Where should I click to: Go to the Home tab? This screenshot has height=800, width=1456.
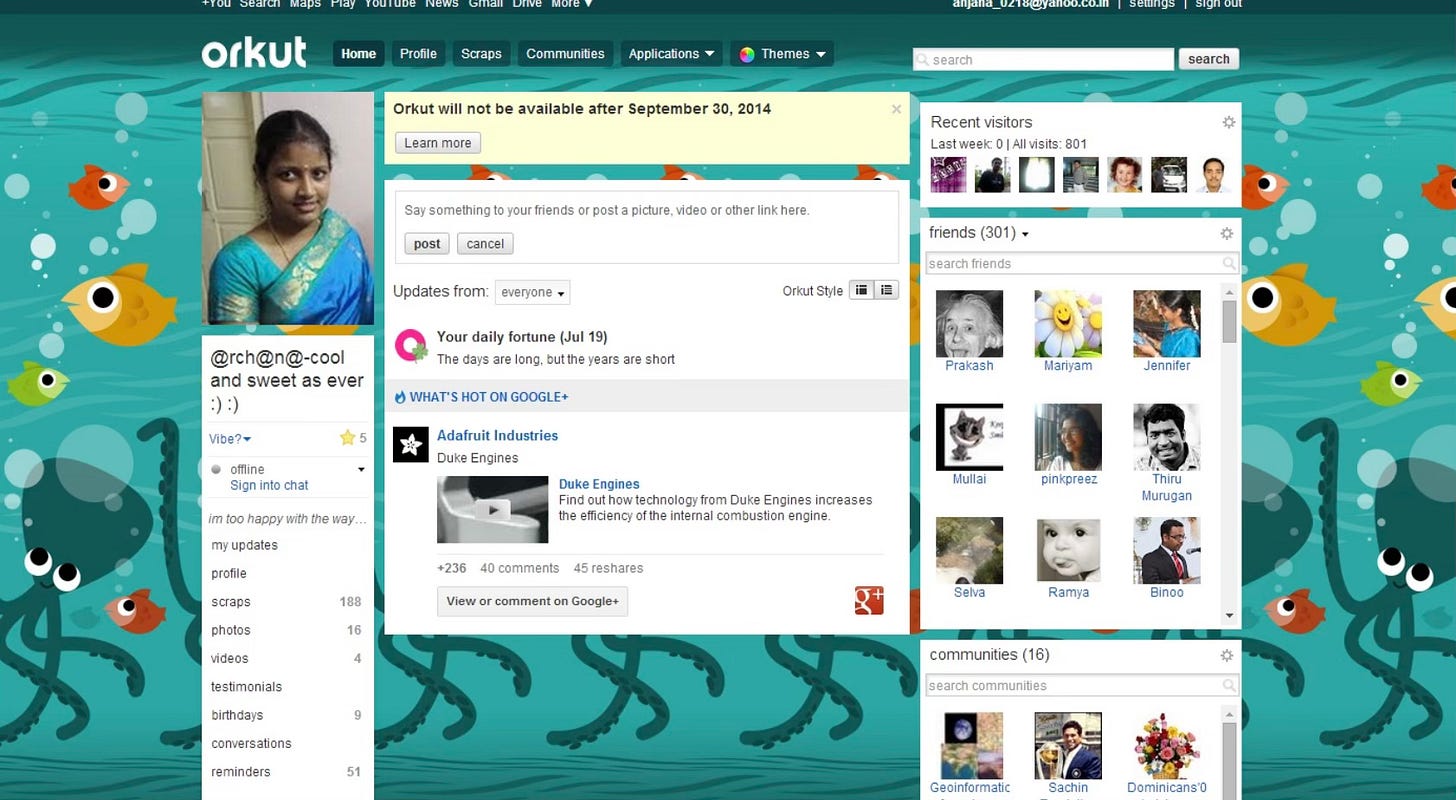[x=358, y=54]
